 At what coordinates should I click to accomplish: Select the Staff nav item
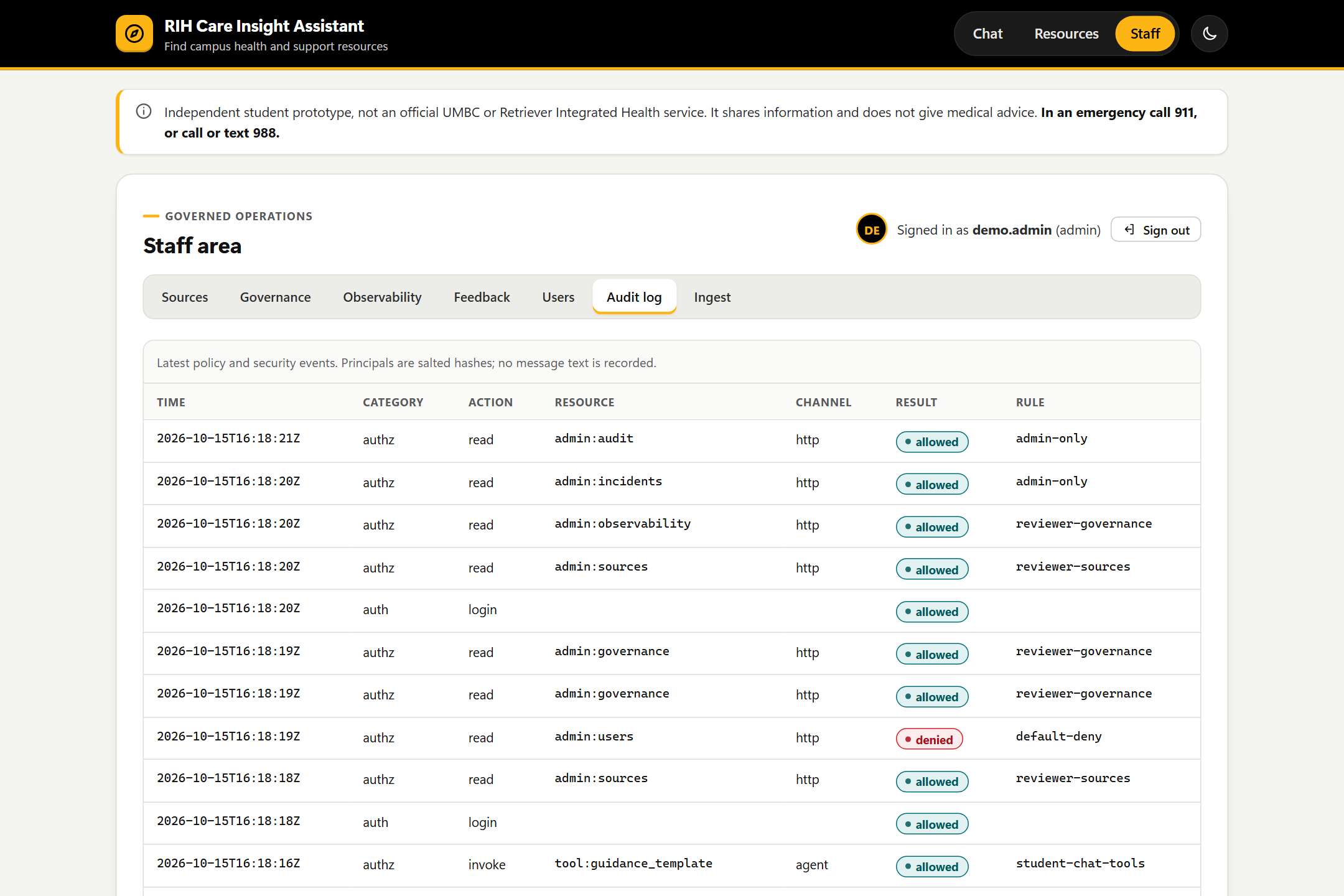1145,34
